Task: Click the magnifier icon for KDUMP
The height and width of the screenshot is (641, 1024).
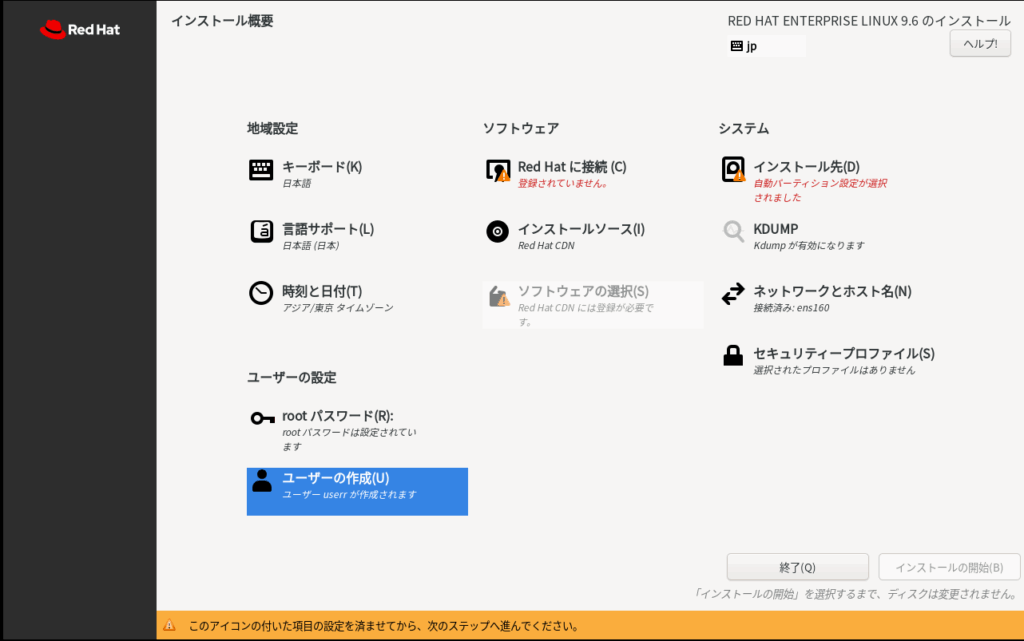Action: click(733, 232)
